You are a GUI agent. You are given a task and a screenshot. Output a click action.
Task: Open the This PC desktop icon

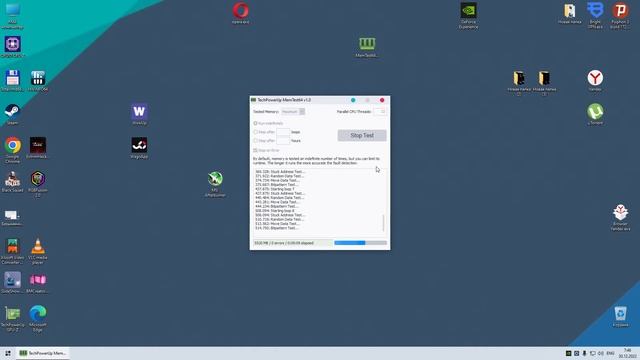coord(12,16)
